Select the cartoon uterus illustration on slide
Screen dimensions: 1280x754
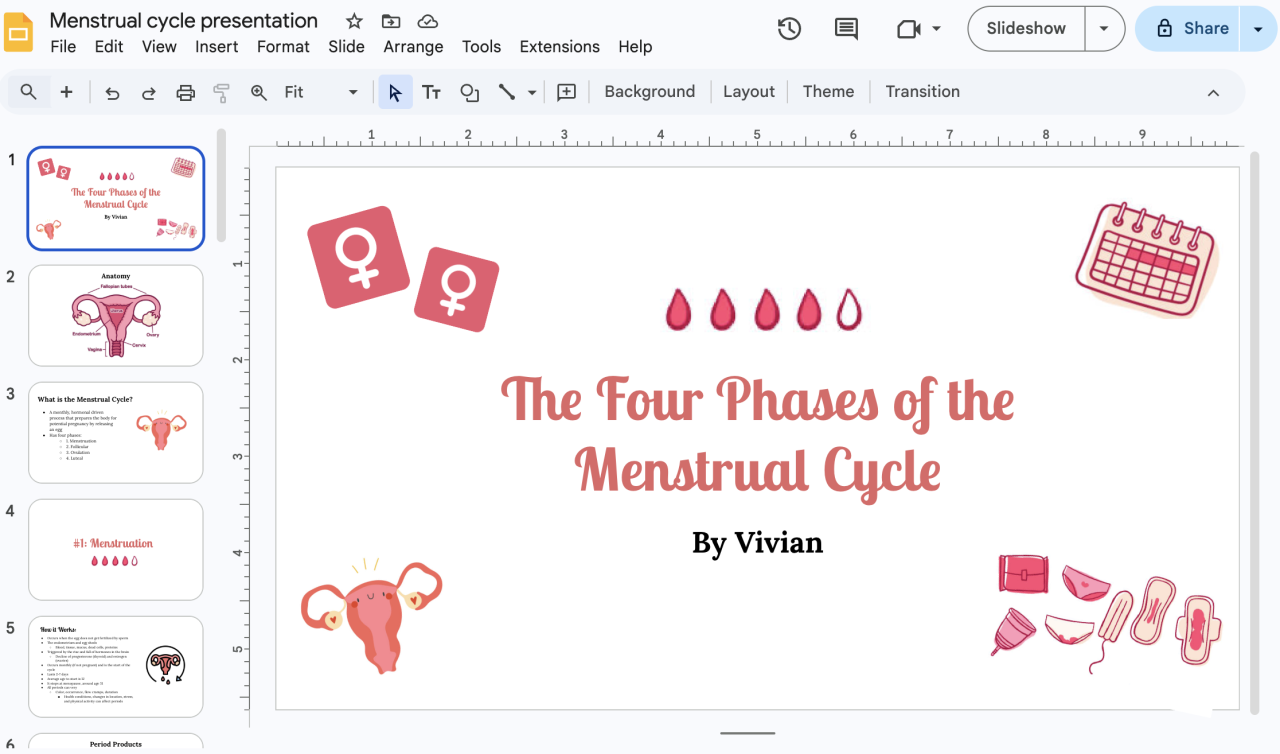pos(371,615)
